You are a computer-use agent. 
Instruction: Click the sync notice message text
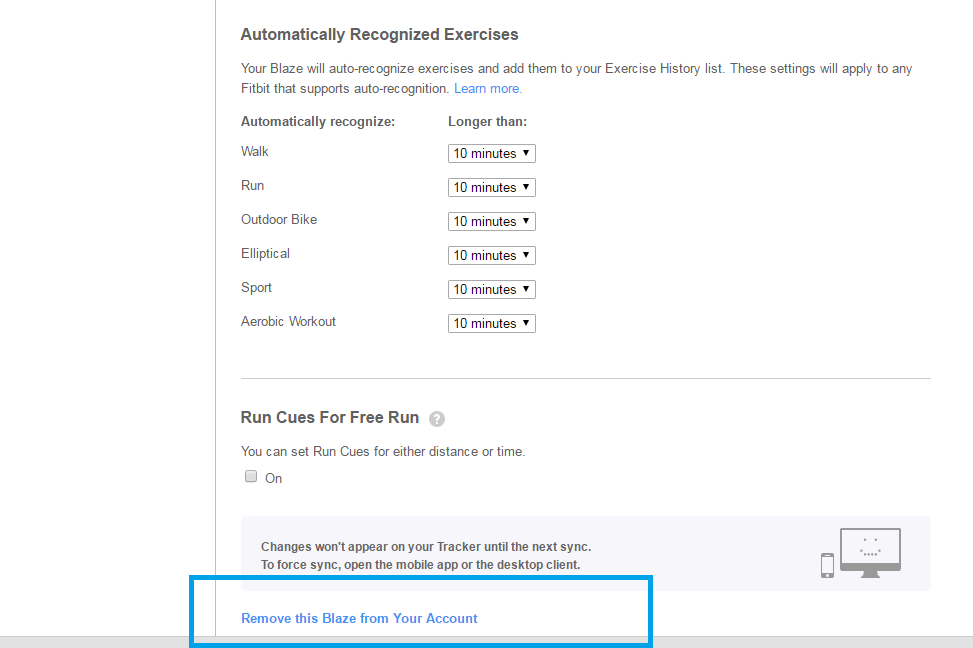coord(425,556)
